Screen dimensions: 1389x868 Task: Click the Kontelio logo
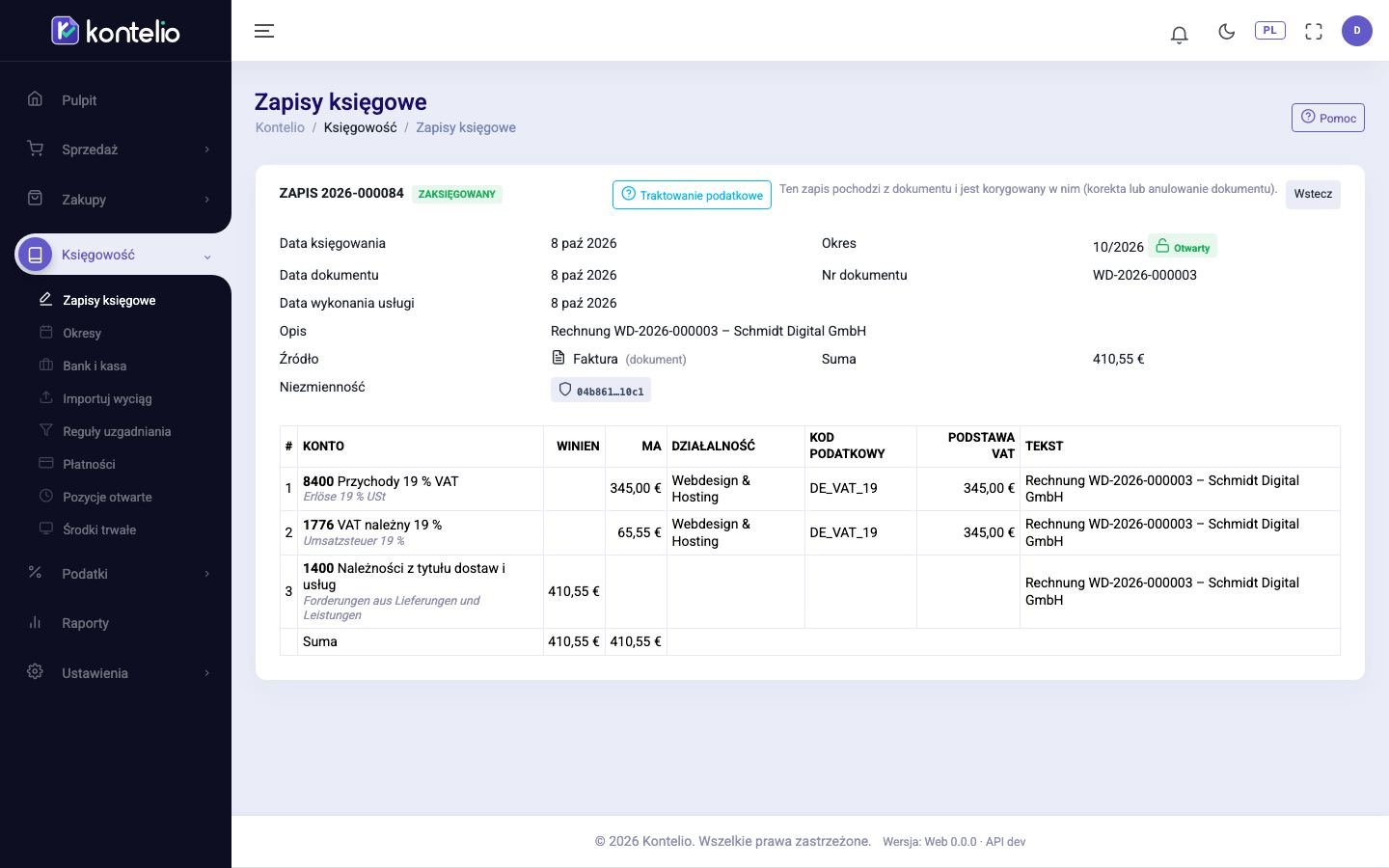pyautogui.click(x=116, y=31)
